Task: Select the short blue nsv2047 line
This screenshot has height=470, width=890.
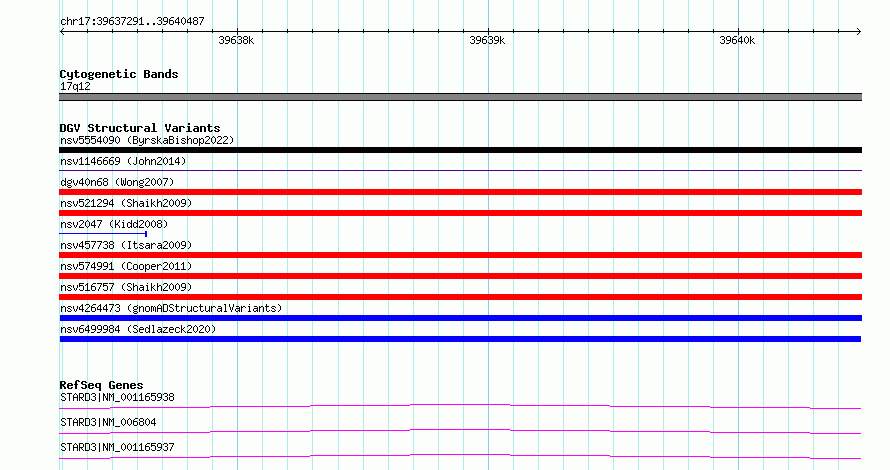Action: [x=103, y=233]
